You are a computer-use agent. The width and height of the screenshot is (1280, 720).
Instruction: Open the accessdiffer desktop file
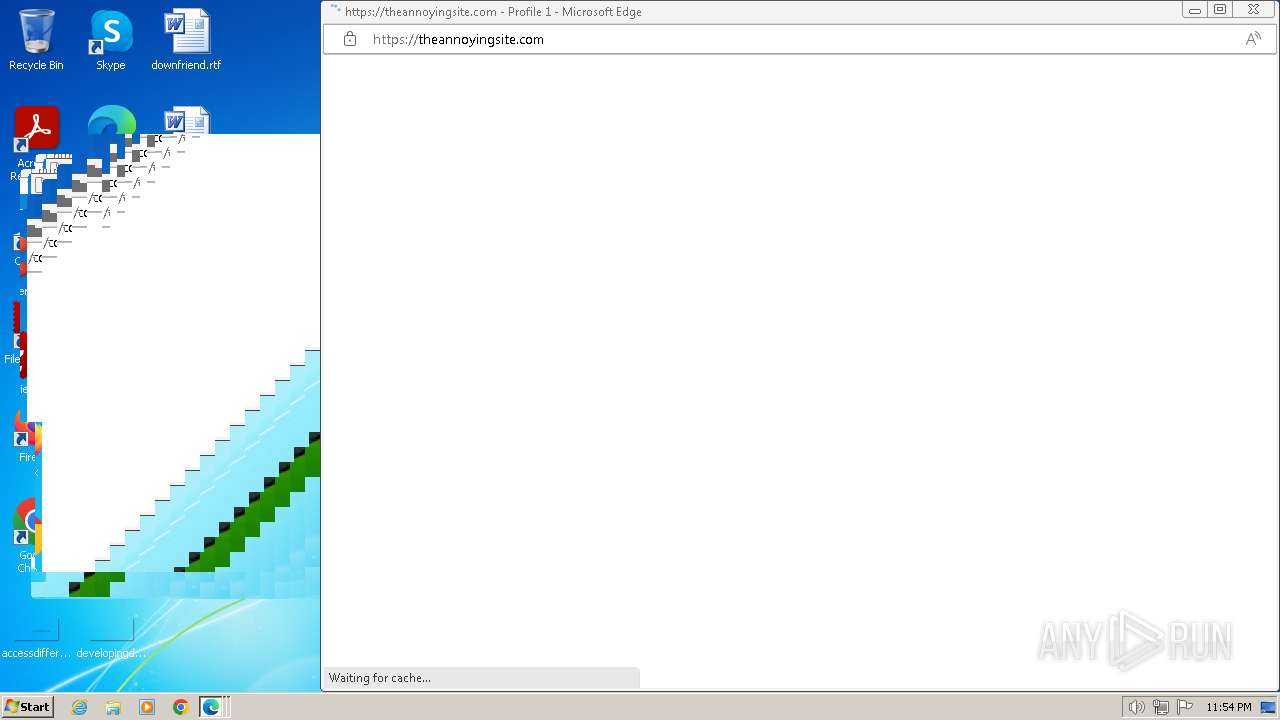coord(37,639)
